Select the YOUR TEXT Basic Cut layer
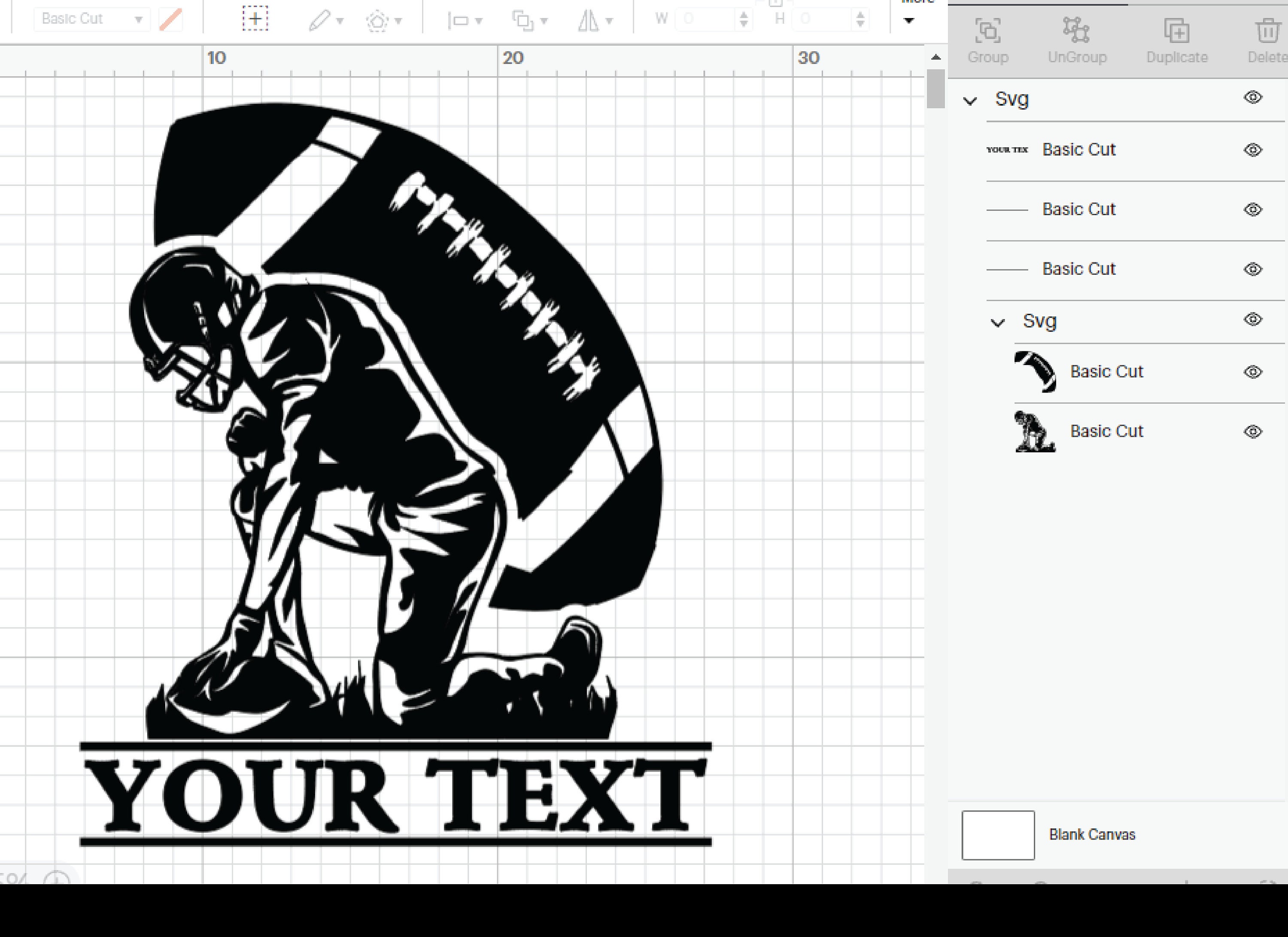 point(1079,149)
